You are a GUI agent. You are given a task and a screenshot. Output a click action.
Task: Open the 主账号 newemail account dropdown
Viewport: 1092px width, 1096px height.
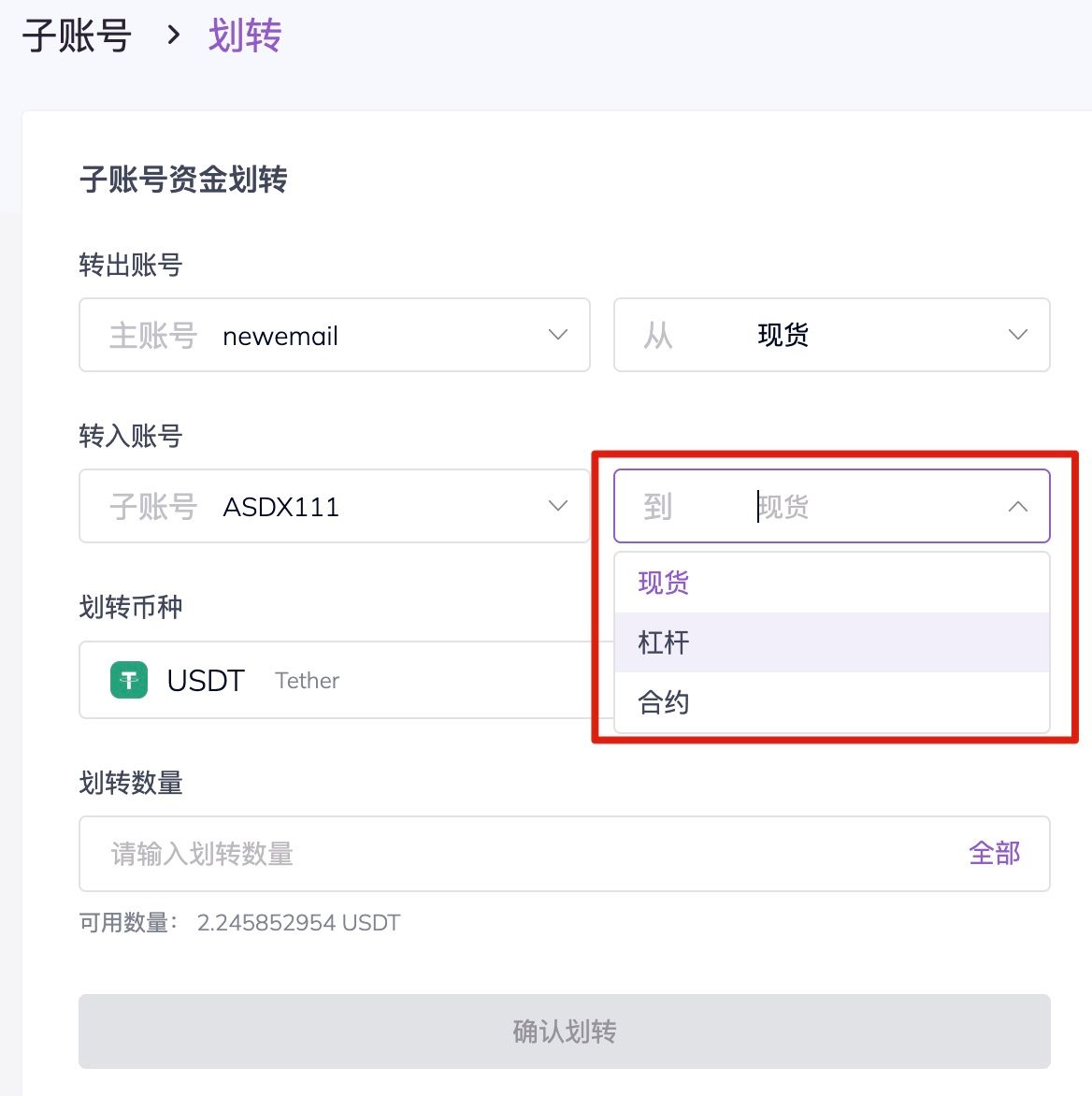pos(334,335)
